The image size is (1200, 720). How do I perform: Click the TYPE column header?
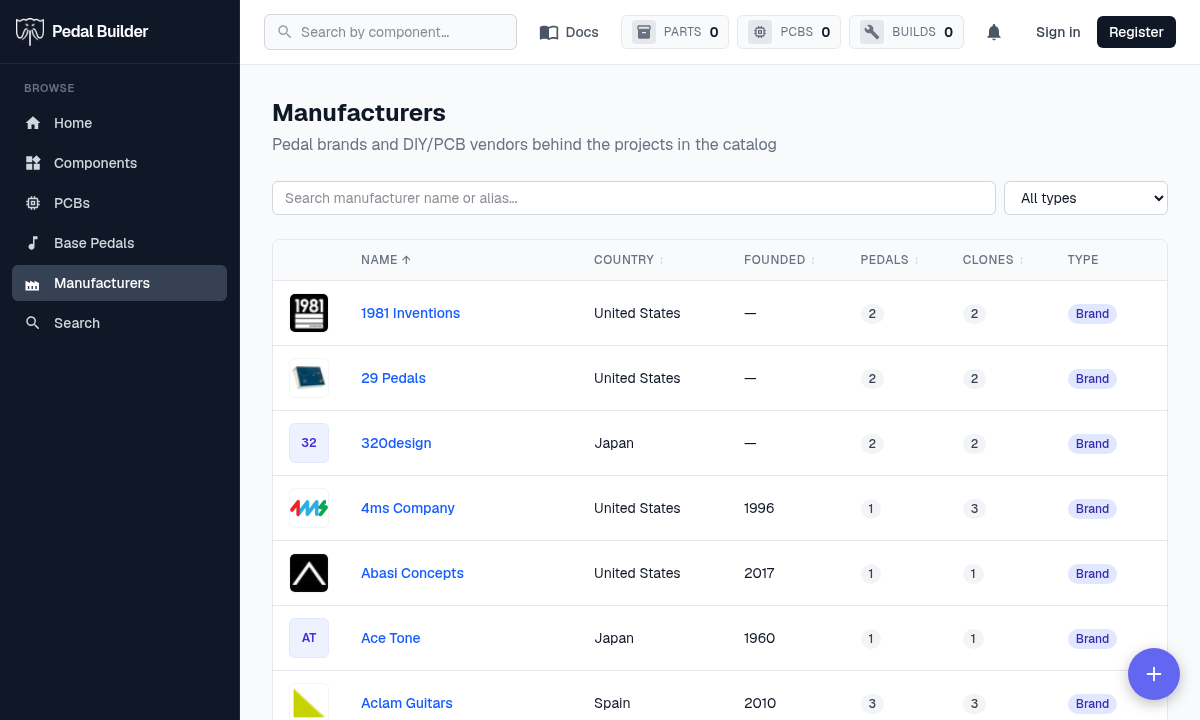click(1083, 260)
